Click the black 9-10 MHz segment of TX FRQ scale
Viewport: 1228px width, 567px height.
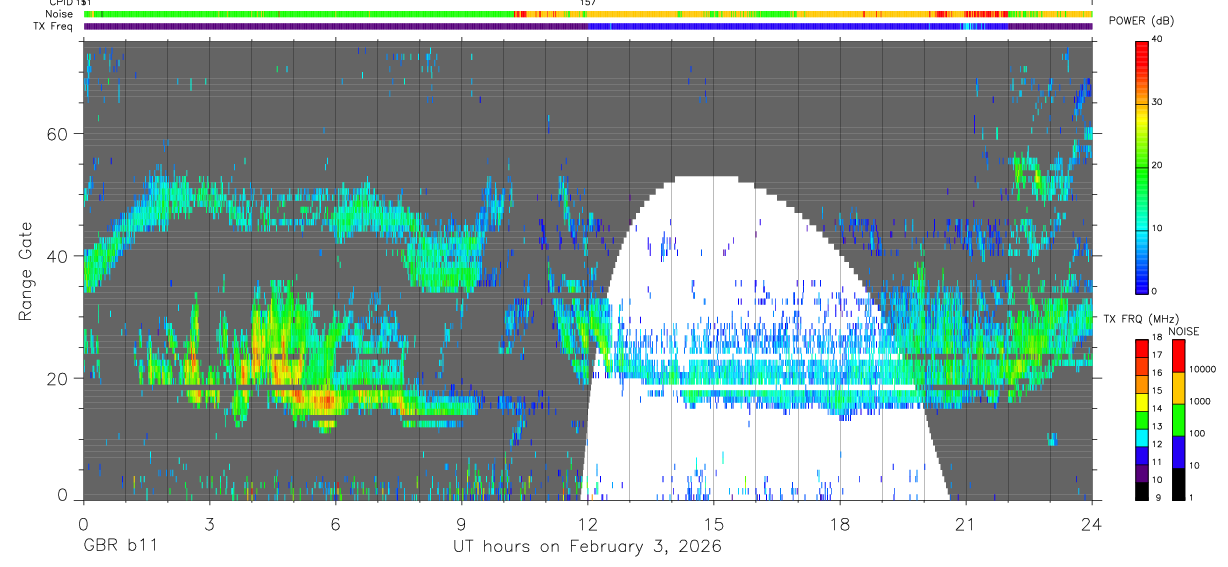pyautogui.click(x=1142, y=489)
